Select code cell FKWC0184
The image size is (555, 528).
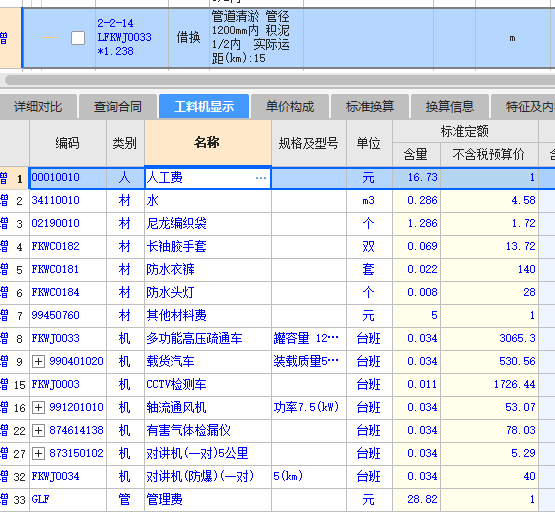pyautogui.click(x=68, y=293)
